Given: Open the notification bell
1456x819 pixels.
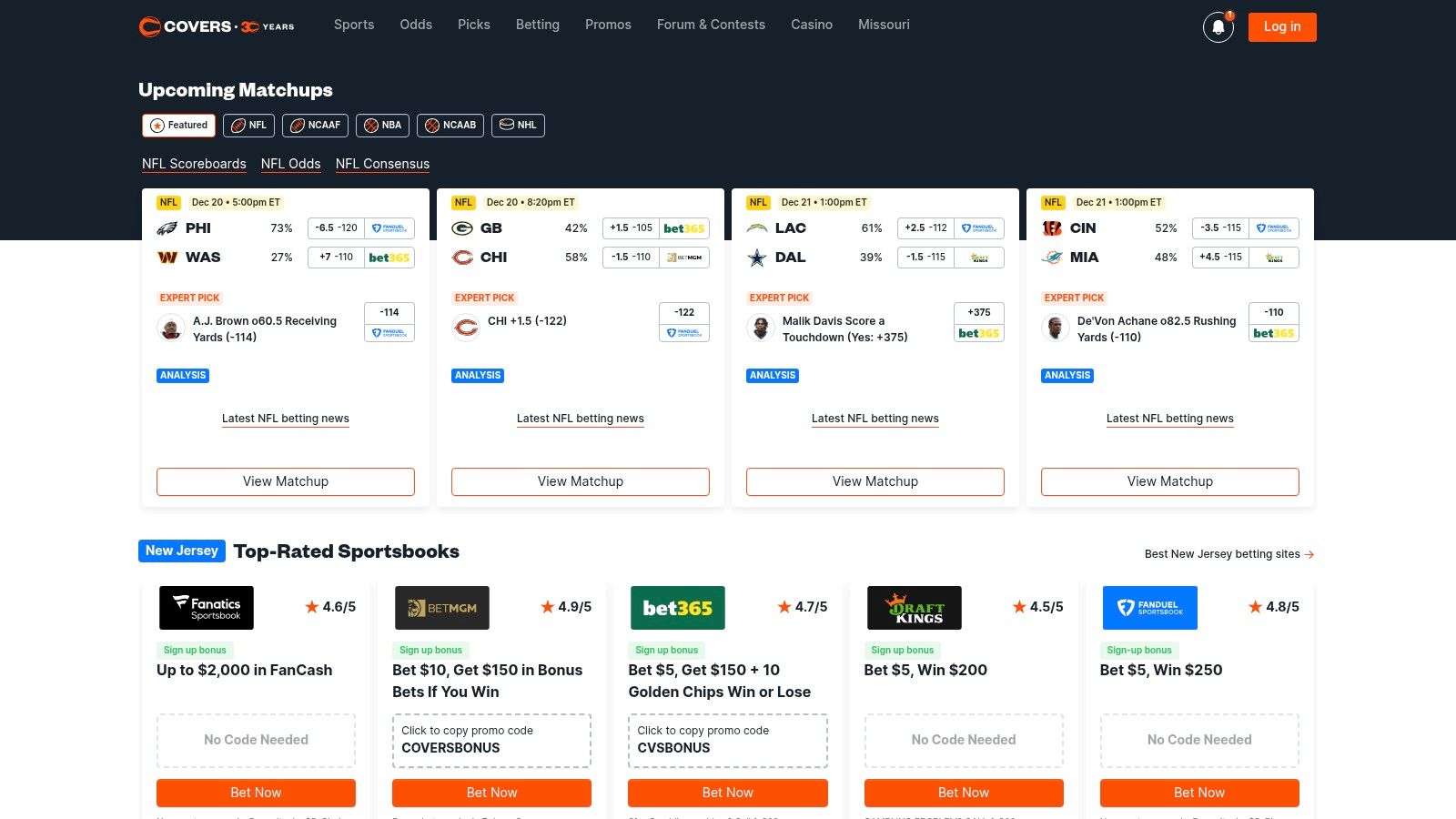Looking at the screenshot, I should tap(1218, 27).
